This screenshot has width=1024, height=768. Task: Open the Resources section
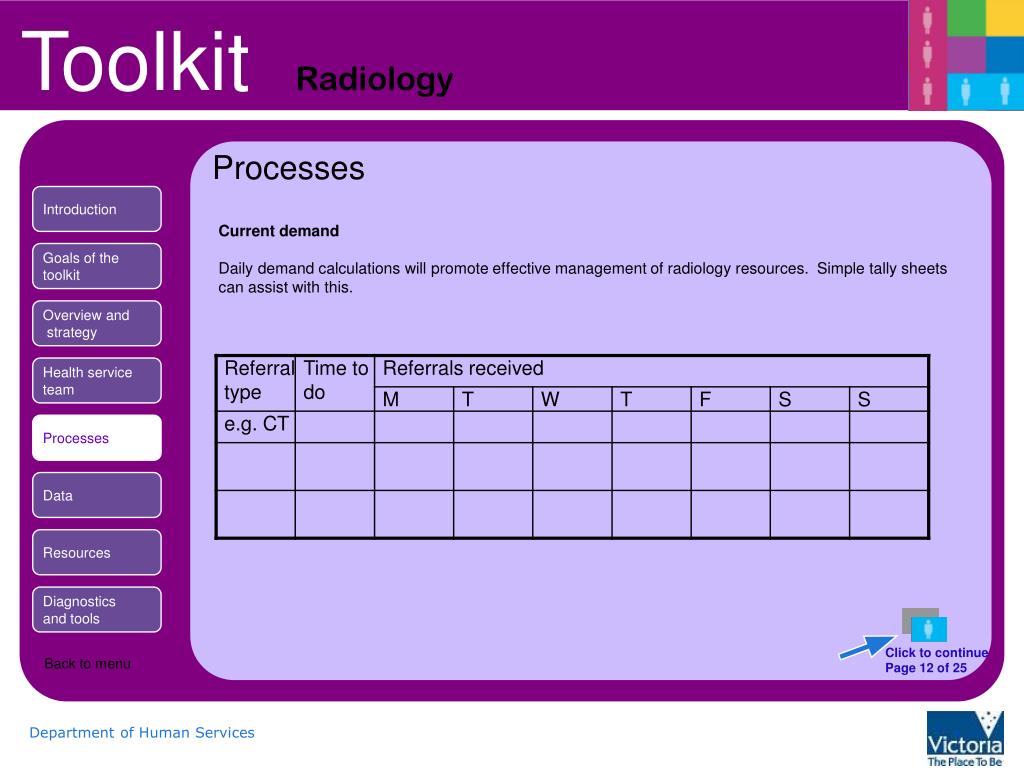coord(97,552)
